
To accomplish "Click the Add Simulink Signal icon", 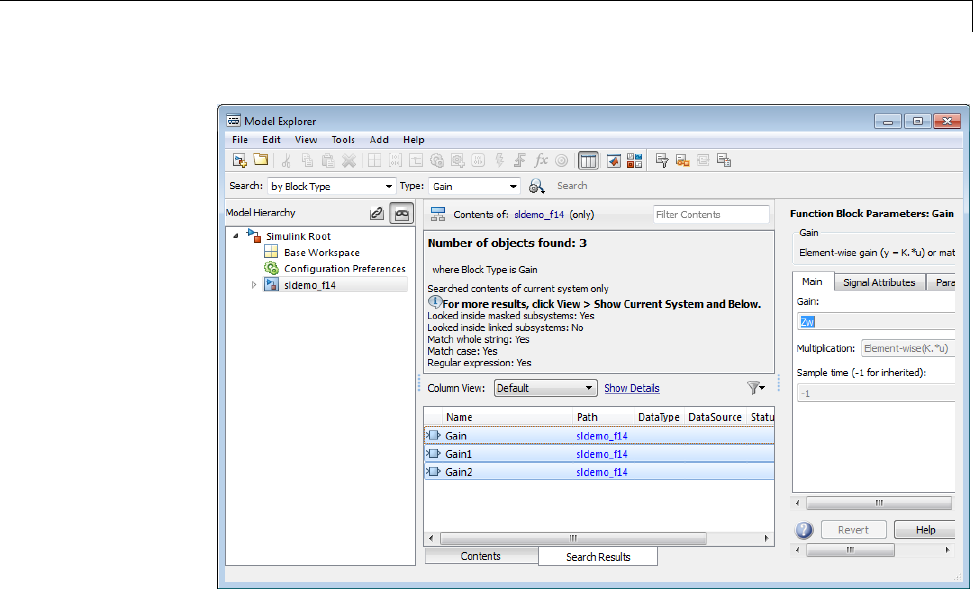I will click(x=416, y=161).
